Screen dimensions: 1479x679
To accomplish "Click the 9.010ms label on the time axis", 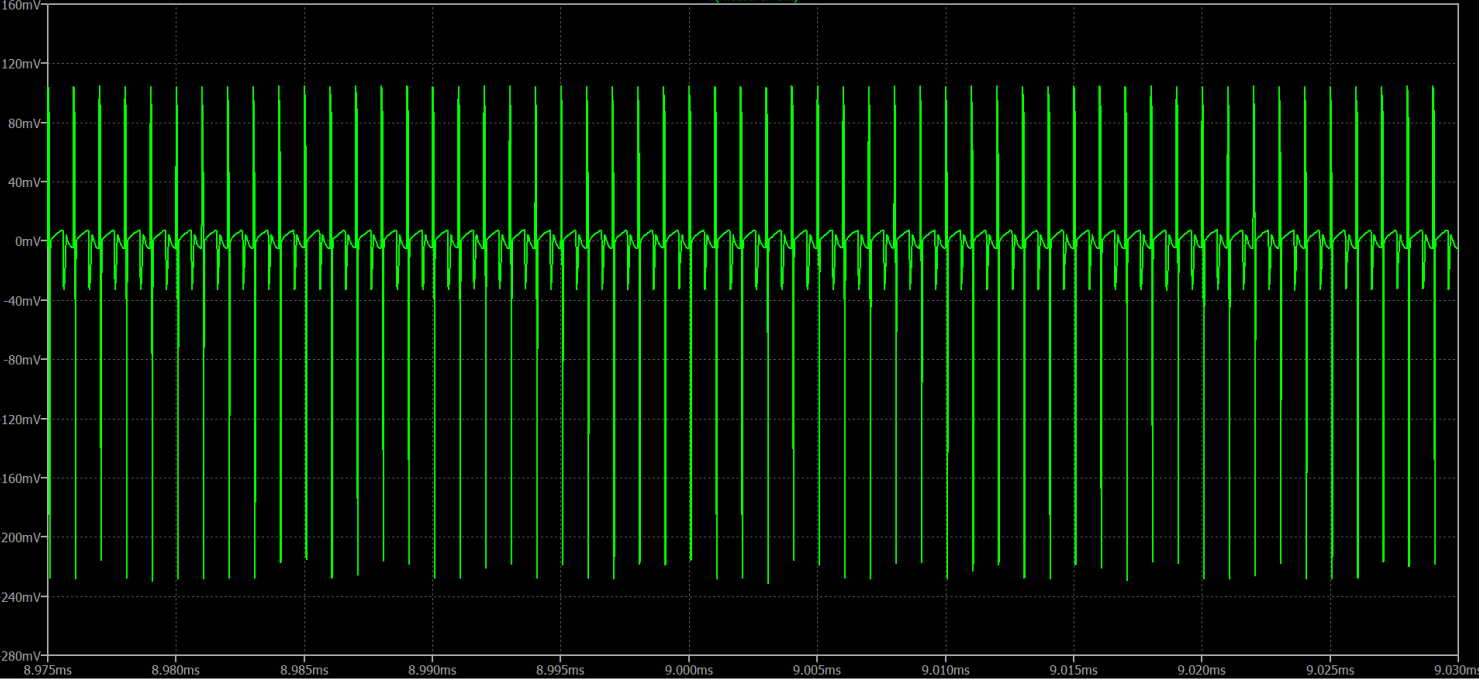I will 945,669.
